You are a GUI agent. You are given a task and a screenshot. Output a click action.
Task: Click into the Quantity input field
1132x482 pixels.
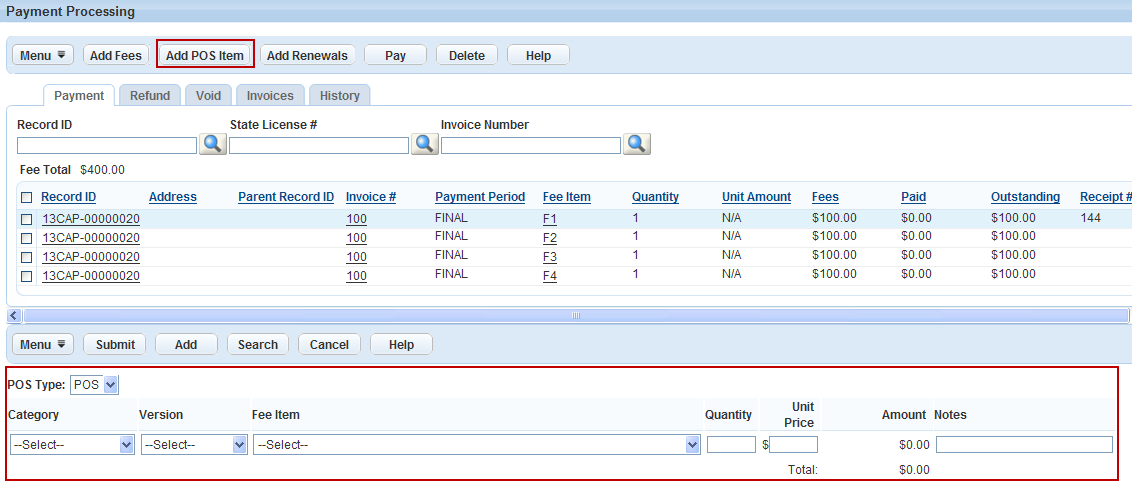coord(731,445)
